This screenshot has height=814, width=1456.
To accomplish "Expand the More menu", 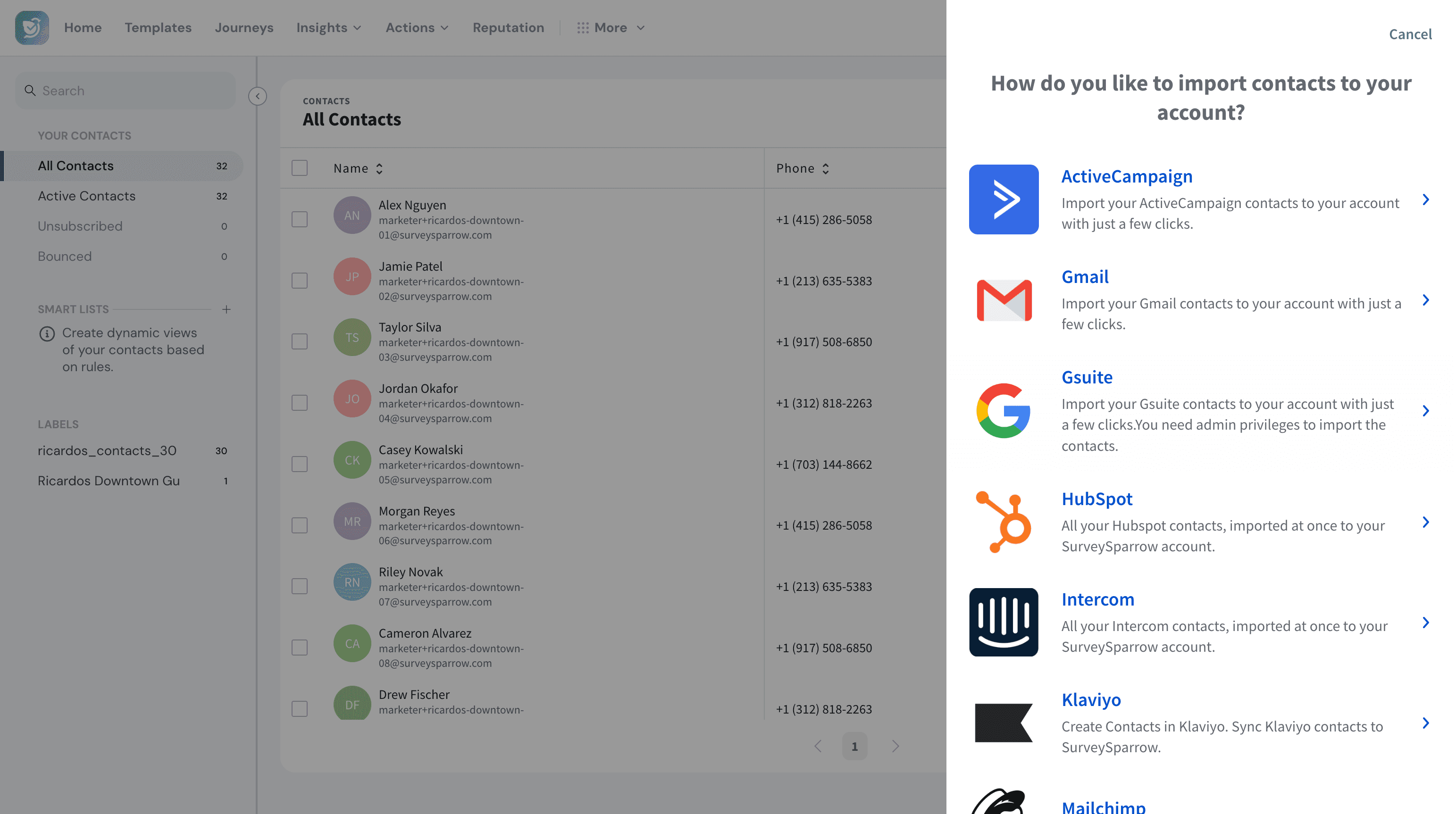I will tap(611, 27).
